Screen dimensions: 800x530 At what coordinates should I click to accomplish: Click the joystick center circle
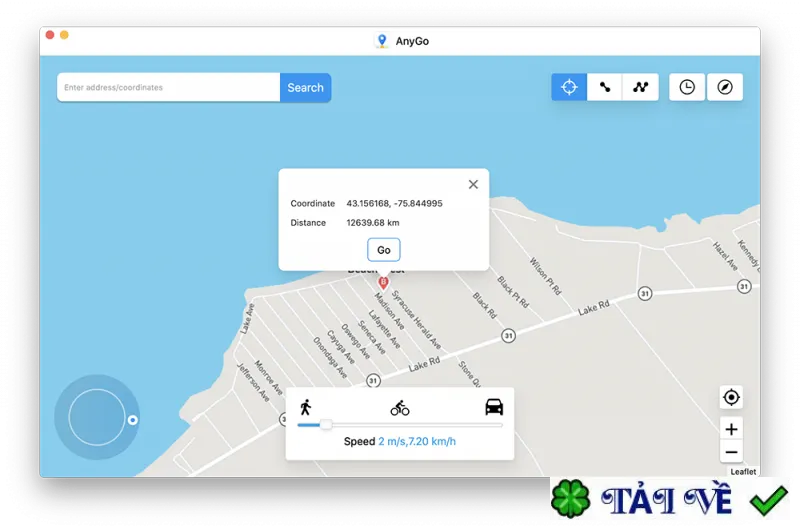[x=97, y=417]
